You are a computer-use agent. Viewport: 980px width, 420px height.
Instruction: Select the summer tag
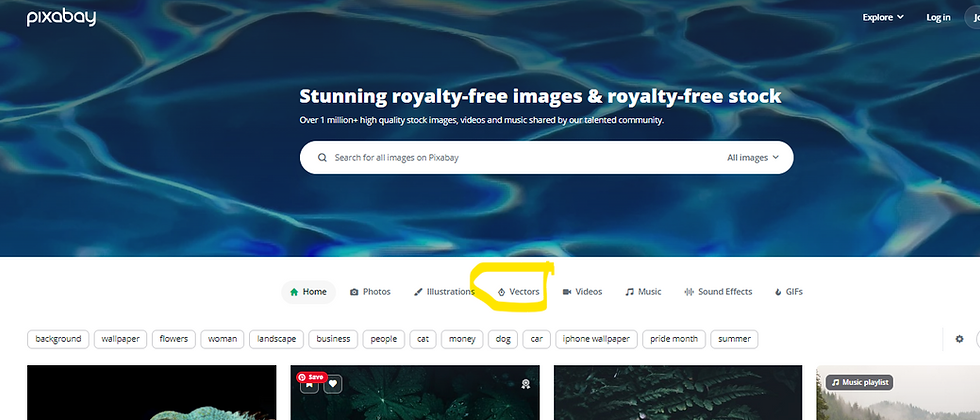(734, 339)
